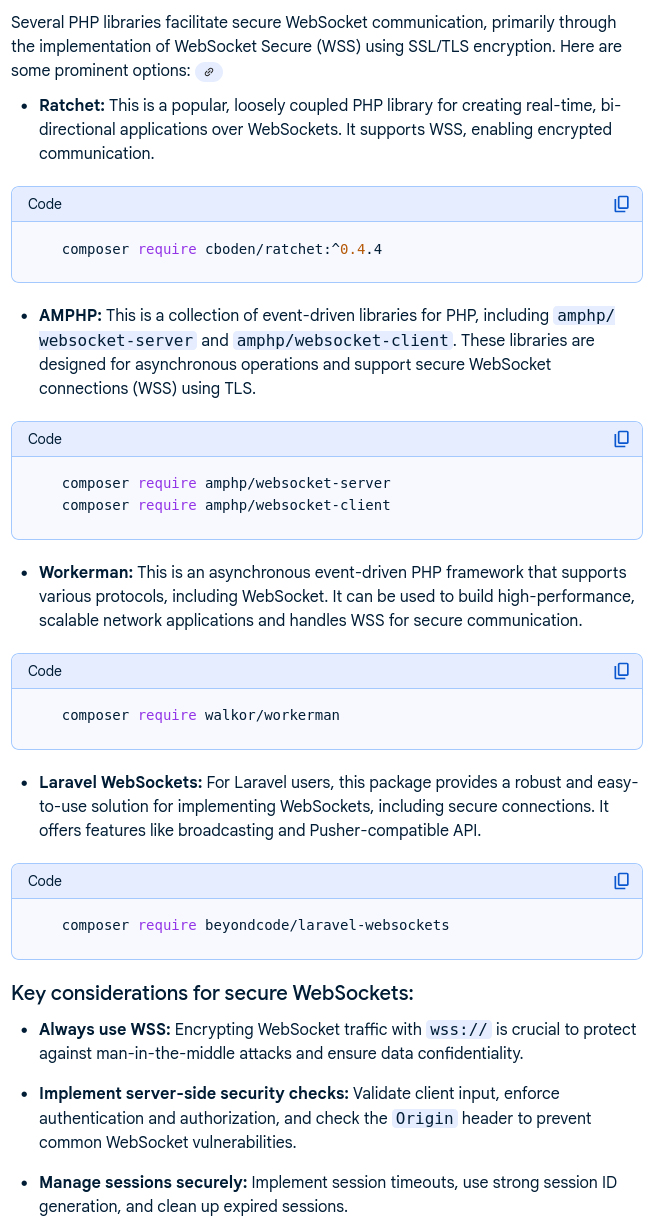Copy the Workerman composer command

pyautogui.click(x=621, y=671)
